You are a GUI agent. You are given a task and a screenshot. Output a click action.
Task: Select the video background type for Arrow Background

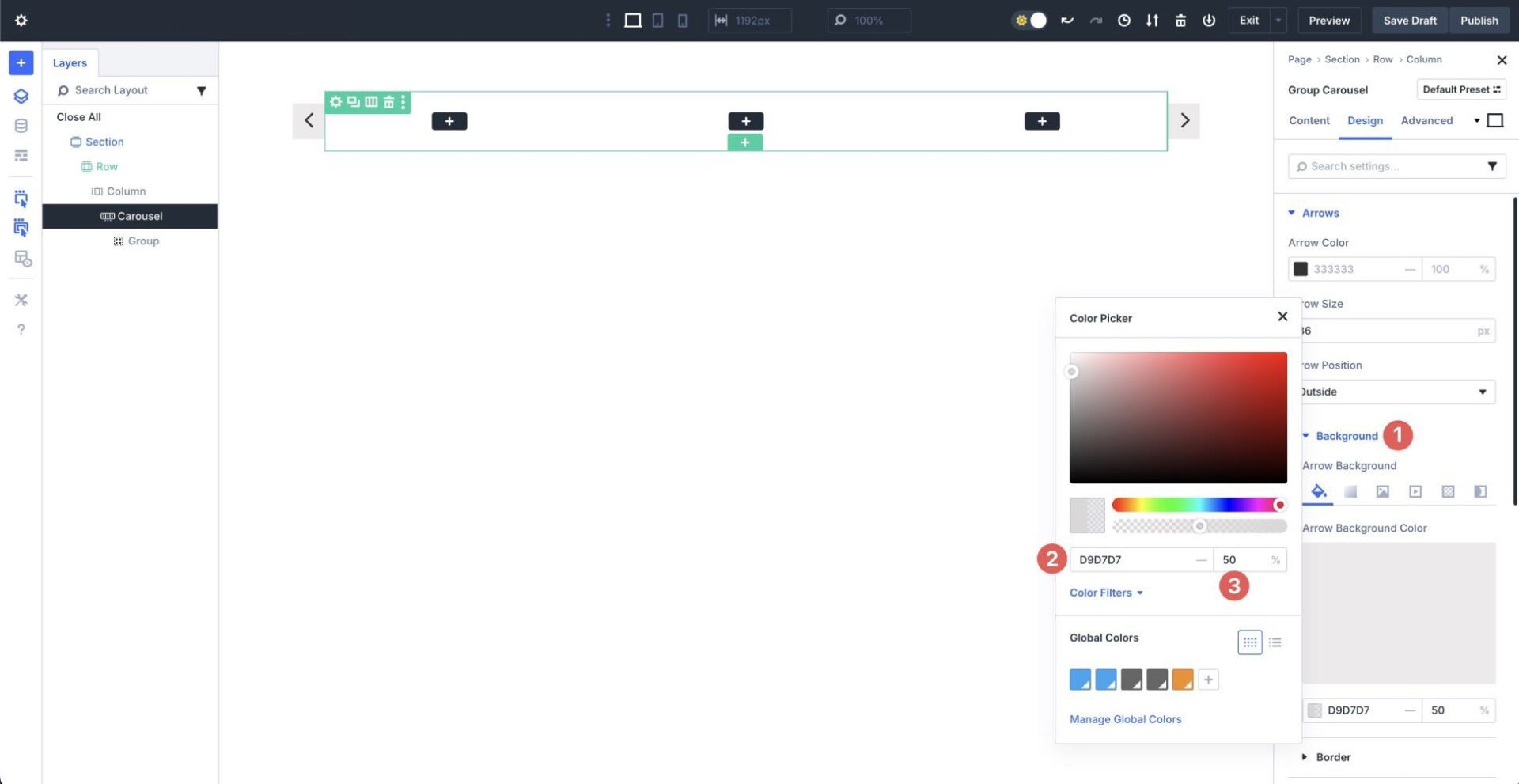pos(1415,491)
